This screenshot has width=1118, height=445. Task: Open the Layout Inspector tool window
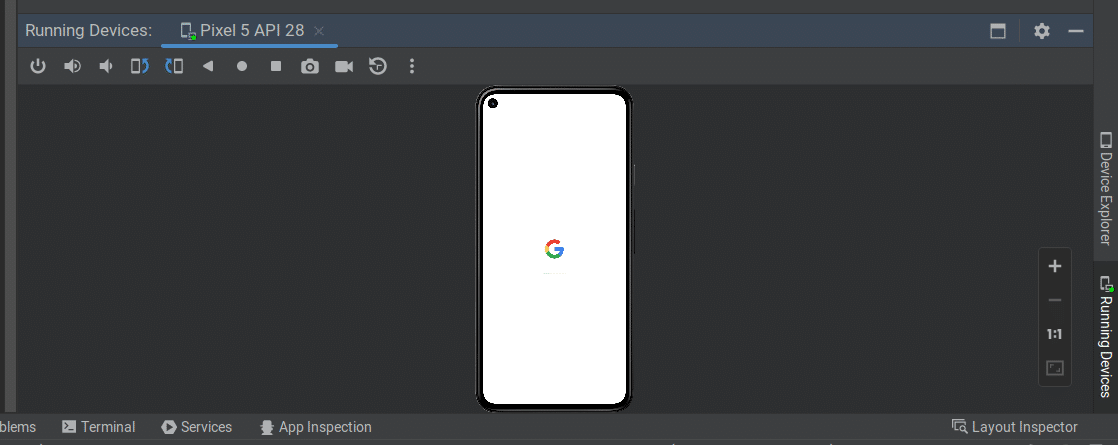pos(1015,426)
